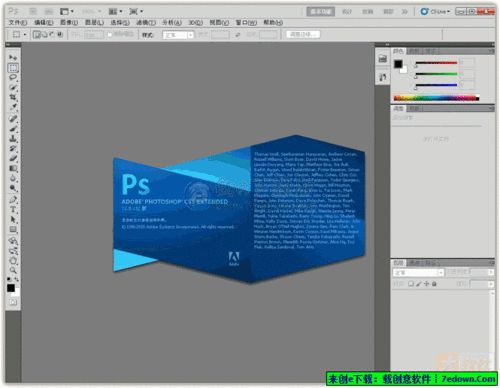Select the Crop tool
The width and height of the screenshot is (500, 388).
point(13,97)
